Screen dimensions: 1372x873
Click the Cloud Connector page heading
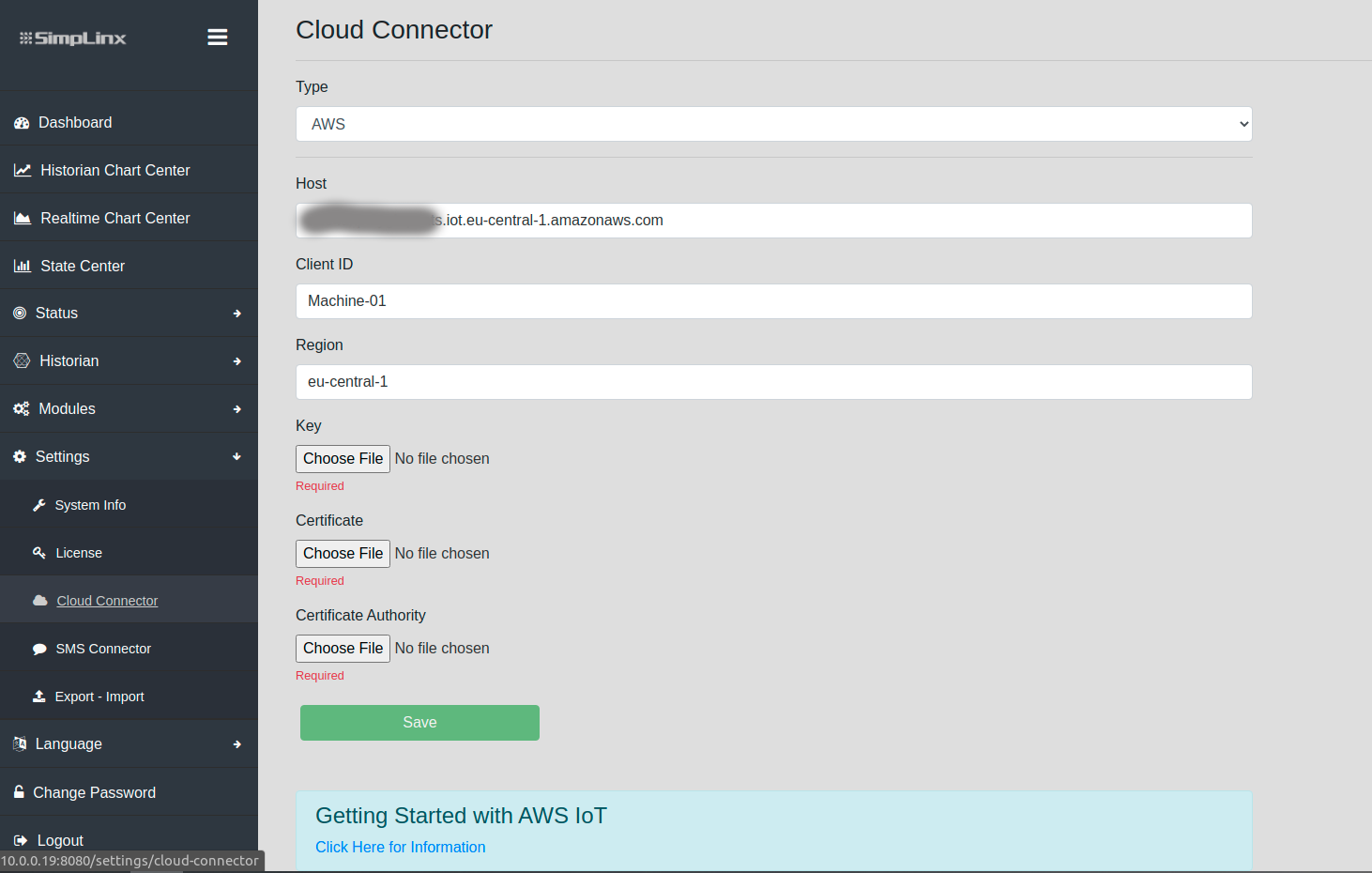394,30
